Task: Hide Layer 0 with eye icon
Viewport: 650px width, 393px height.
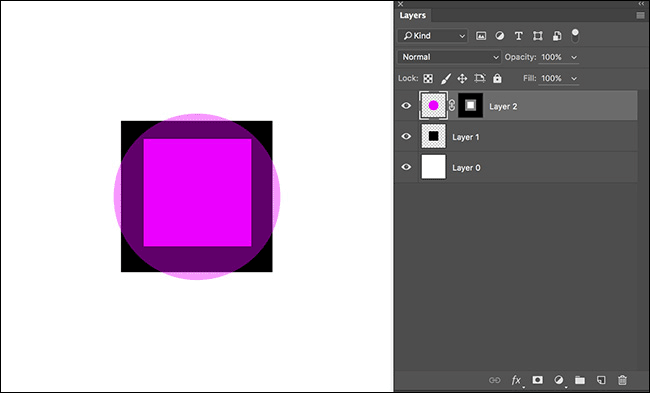Action: pos(406,167)
